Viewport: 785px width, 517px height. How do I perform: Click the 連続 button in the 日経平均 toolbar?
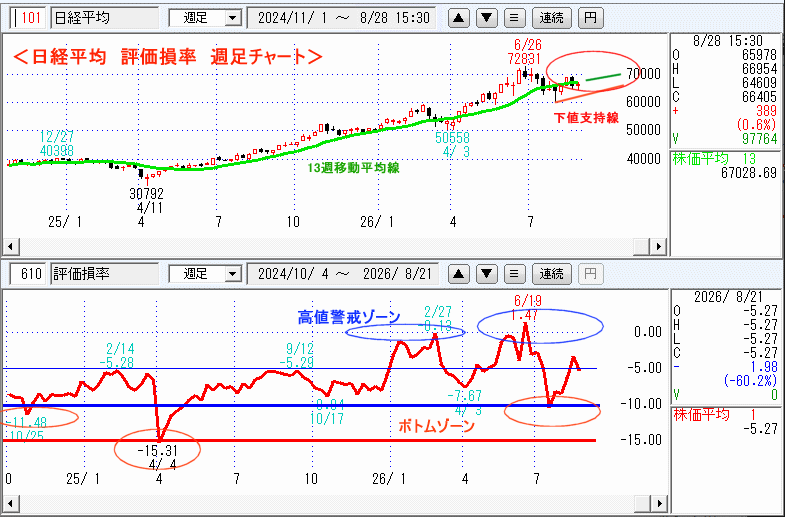click(x=551, y=19)
